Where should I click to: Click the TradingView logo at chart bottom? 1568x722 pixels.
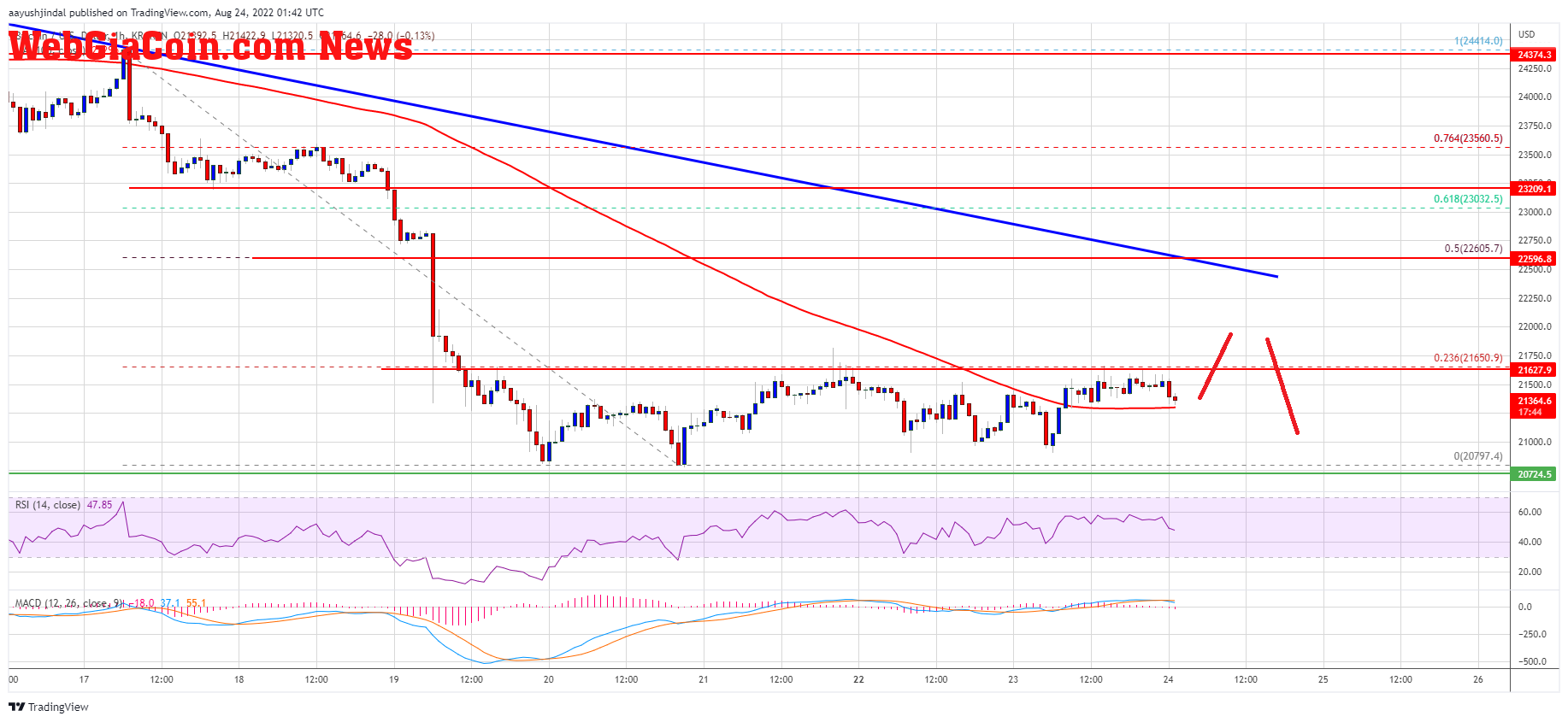(x=49, y=707)
